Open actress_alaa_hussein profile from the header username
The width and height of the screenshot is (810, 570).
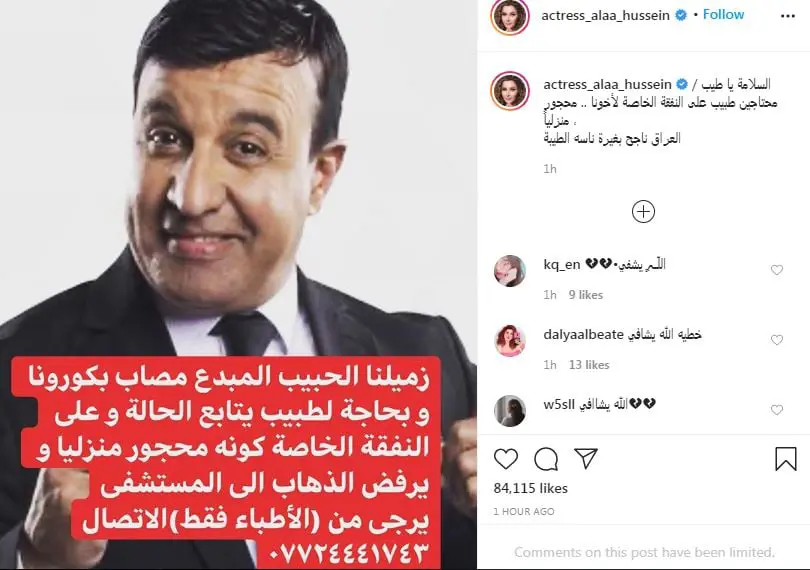tap(605, 16)
